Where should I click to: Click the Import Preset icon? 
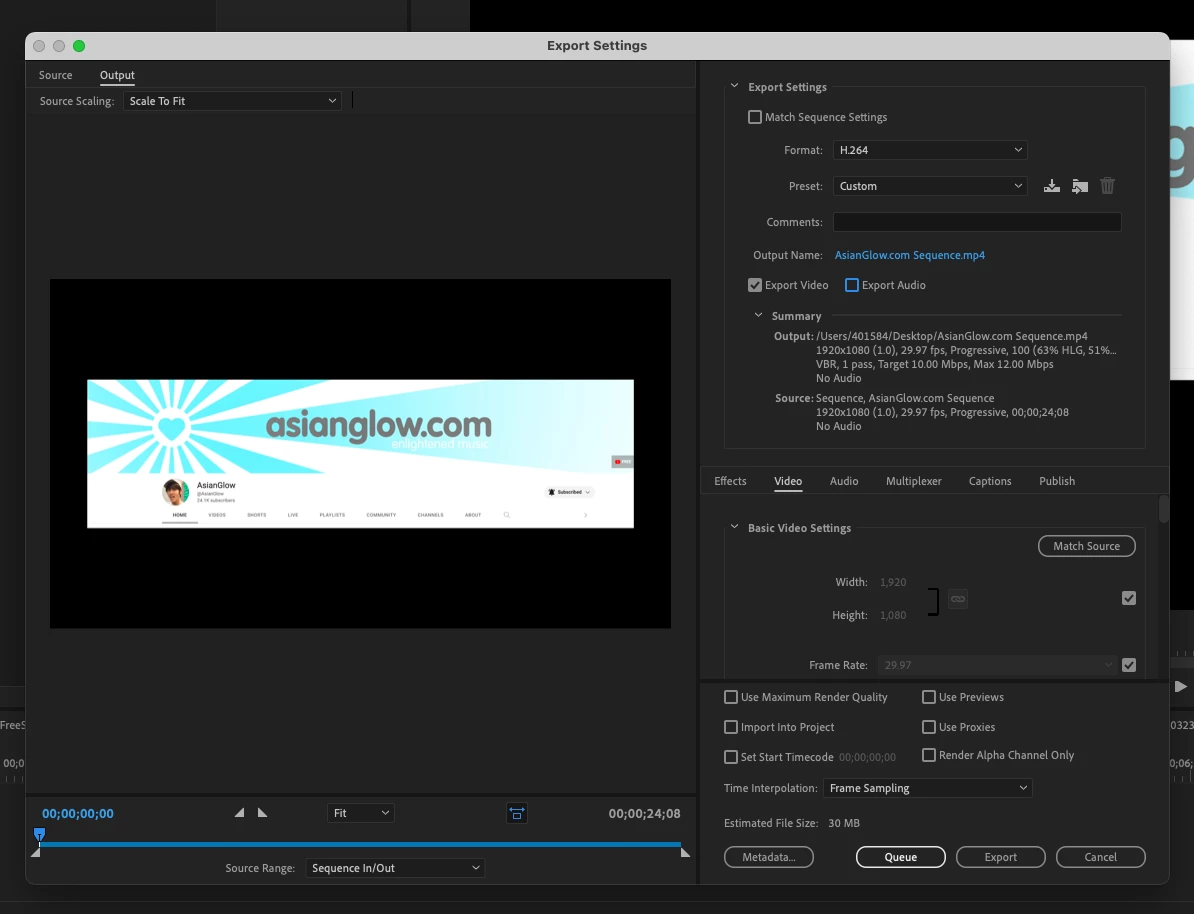(1080, 186)
